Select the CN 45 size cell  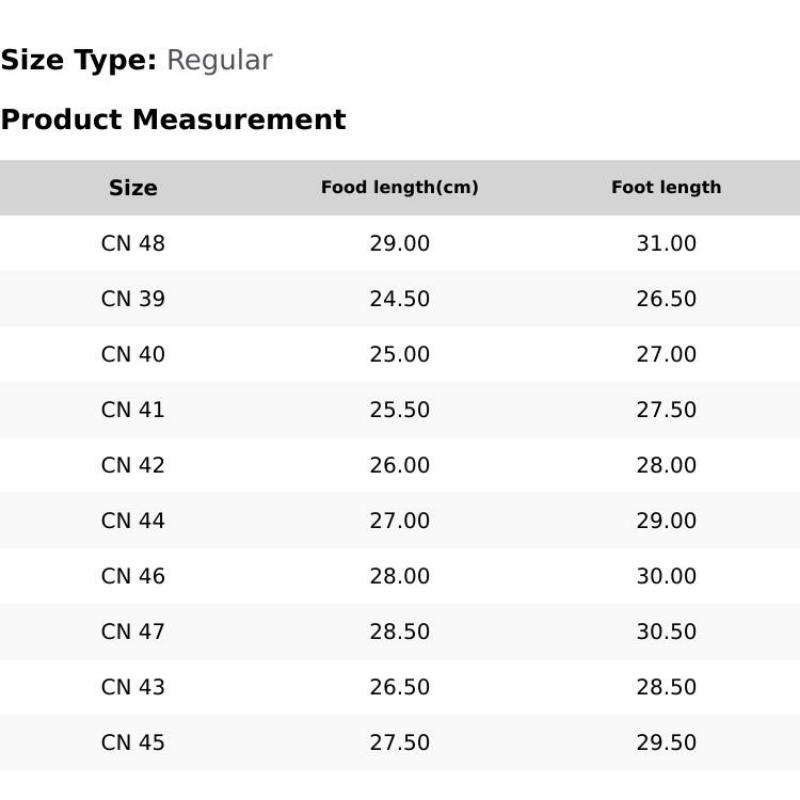click(133, 743)
